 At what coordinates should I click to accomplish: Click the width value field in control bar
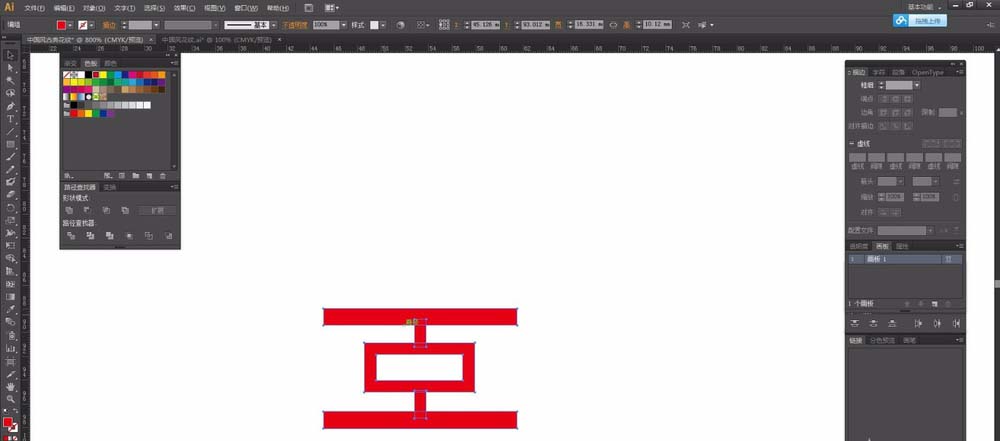(x=587, y=25)
